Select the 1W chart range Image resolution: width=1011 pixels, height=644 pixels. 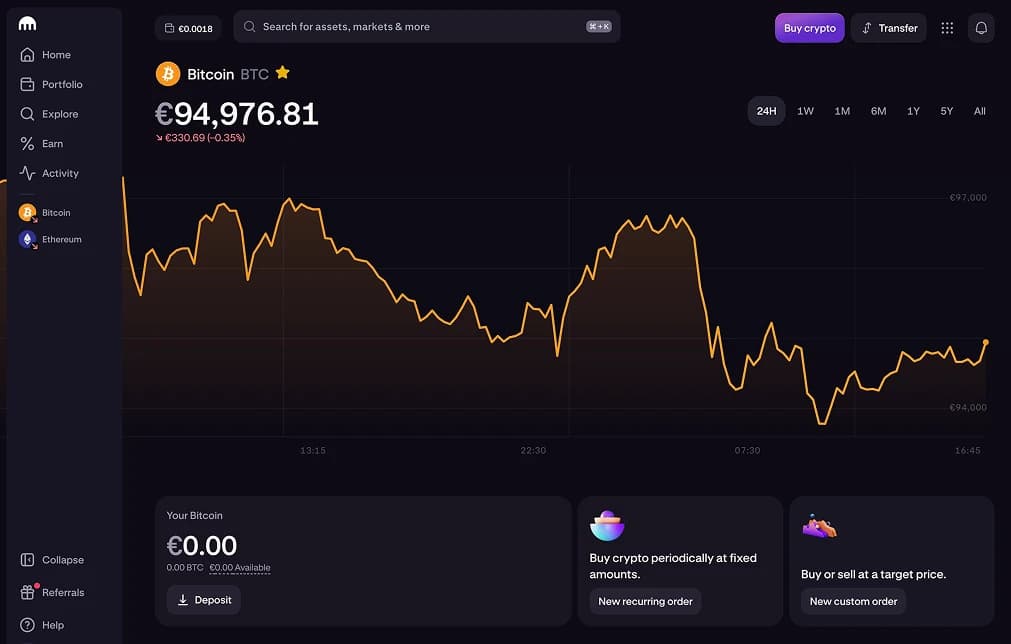[x=805, y=111]
